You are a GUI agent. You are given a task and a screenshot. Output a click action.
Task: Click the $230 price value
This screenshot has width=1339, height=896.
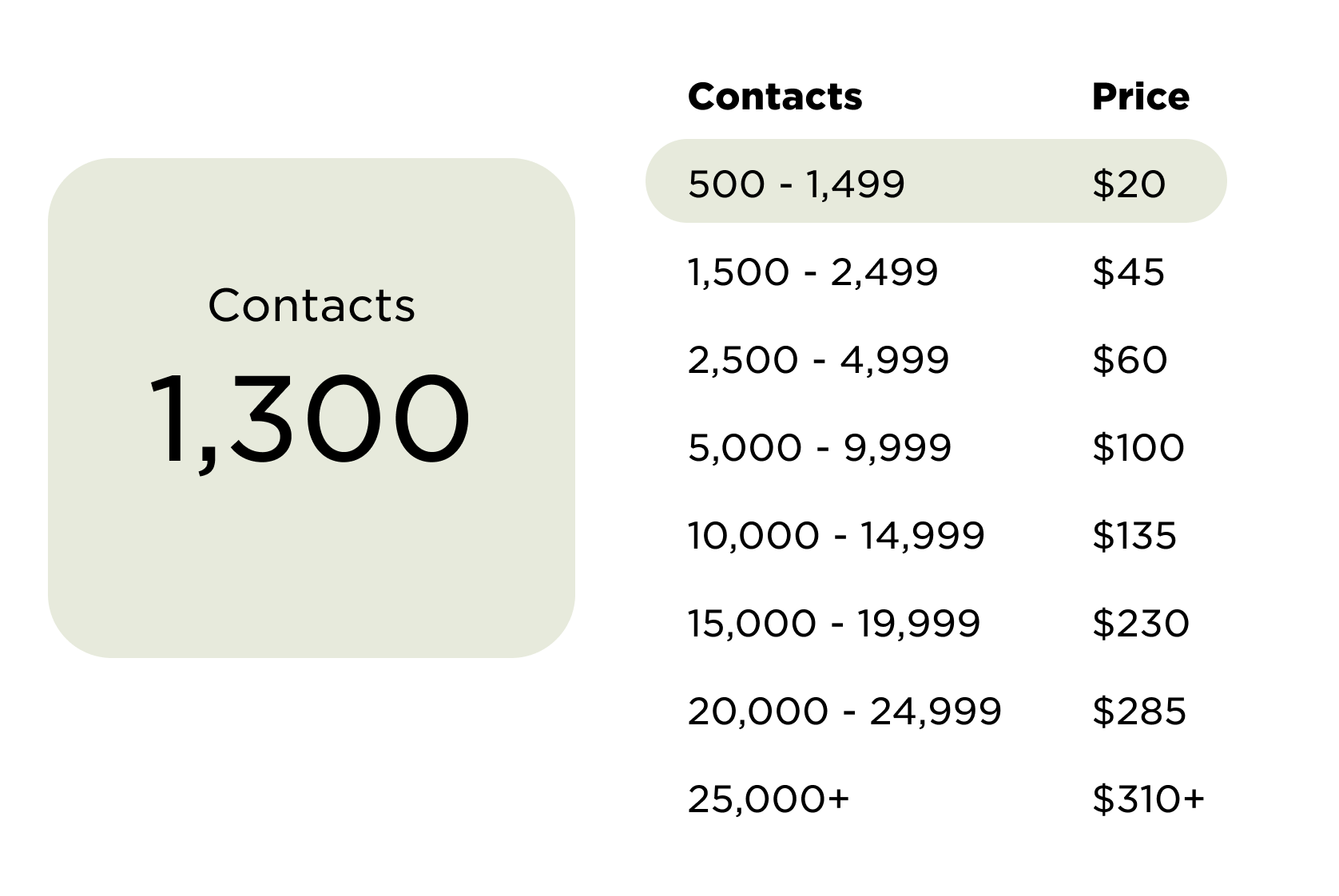pos(1141,623)
